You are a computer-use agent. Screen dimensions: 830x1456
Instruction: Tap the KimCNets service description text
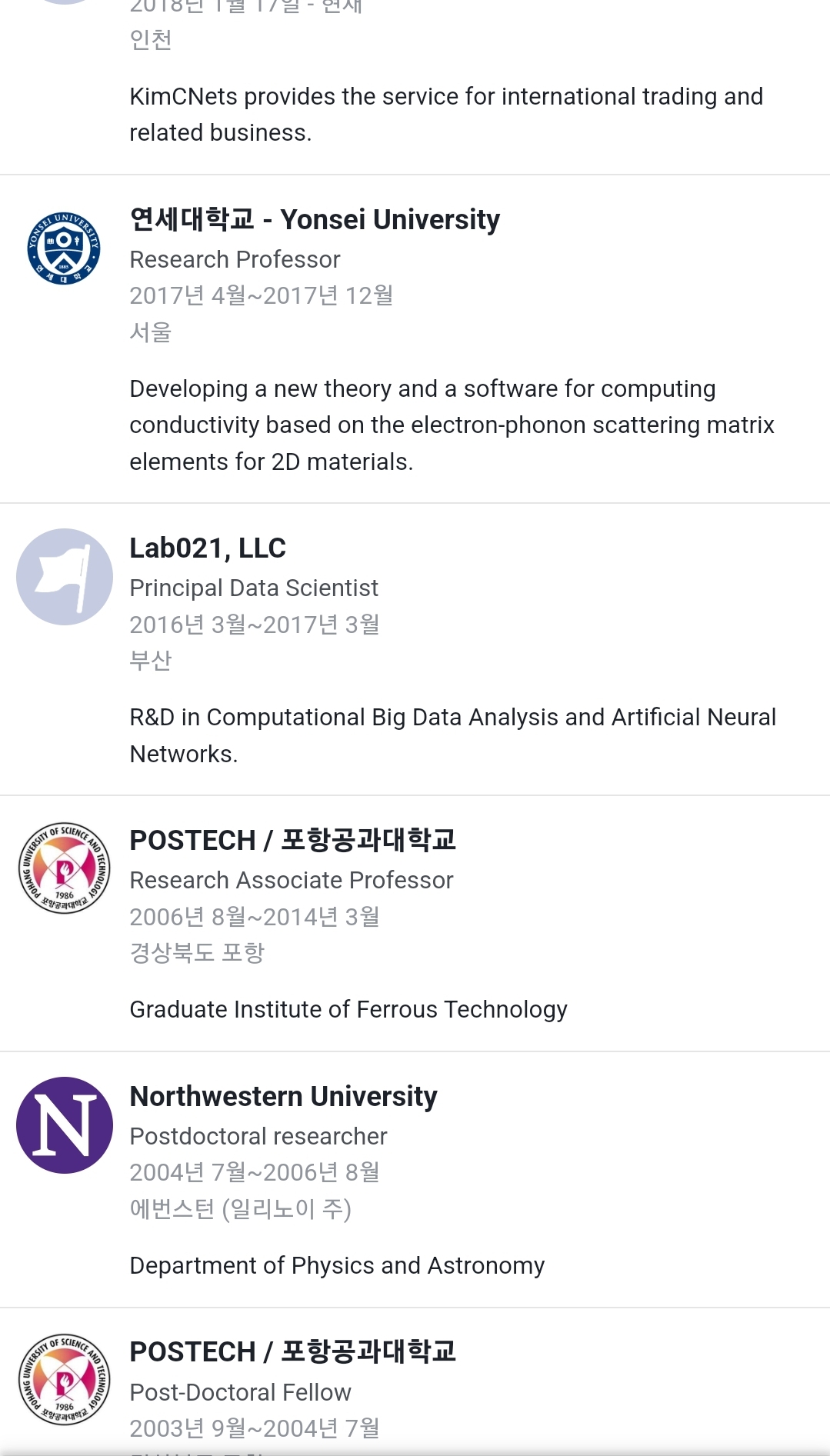pyautogui.click(x=446, y=115)
